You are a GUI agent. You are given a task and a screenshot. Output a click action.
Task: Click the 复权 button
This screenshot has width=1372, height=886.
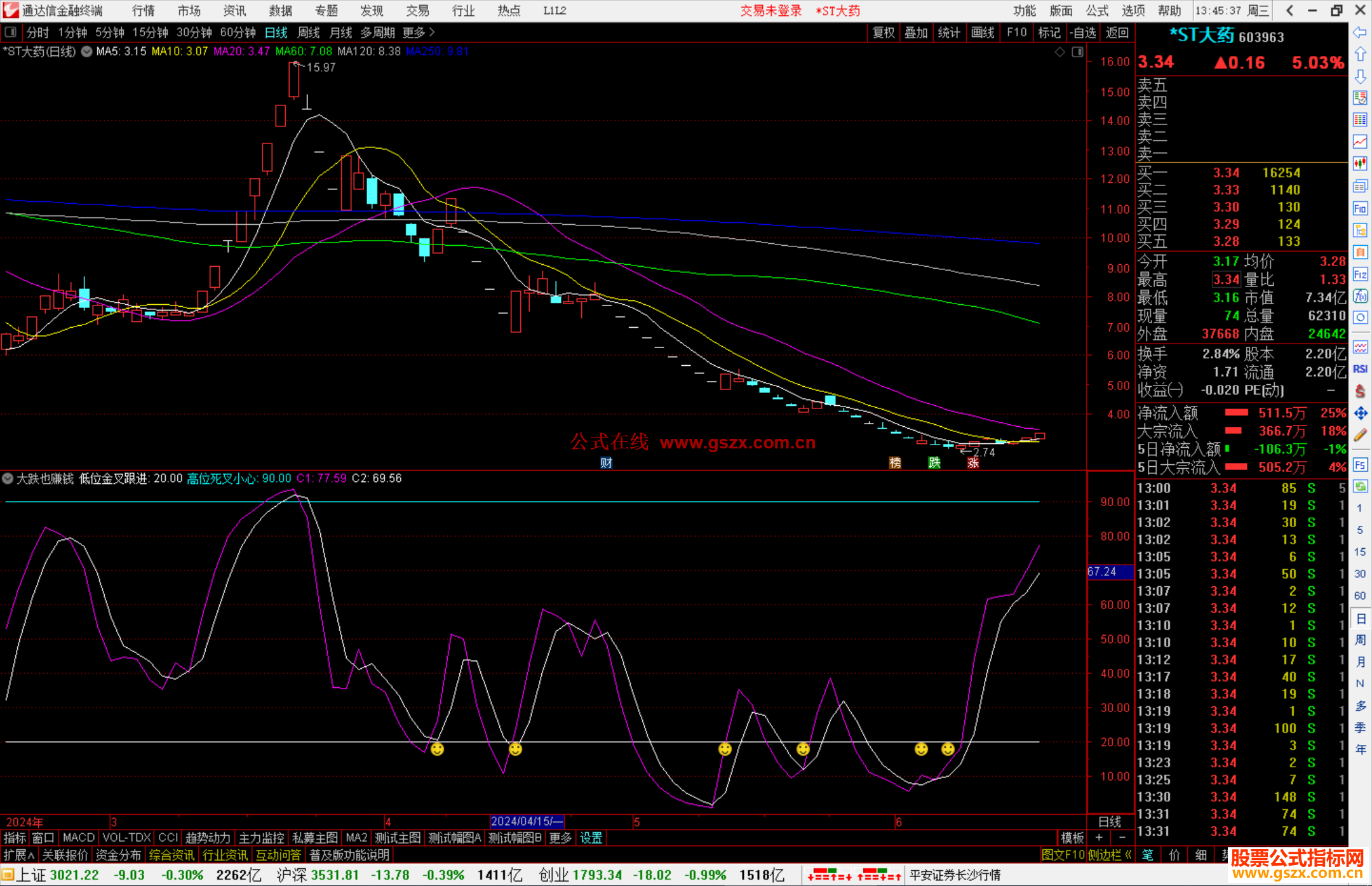pos(884,32)
